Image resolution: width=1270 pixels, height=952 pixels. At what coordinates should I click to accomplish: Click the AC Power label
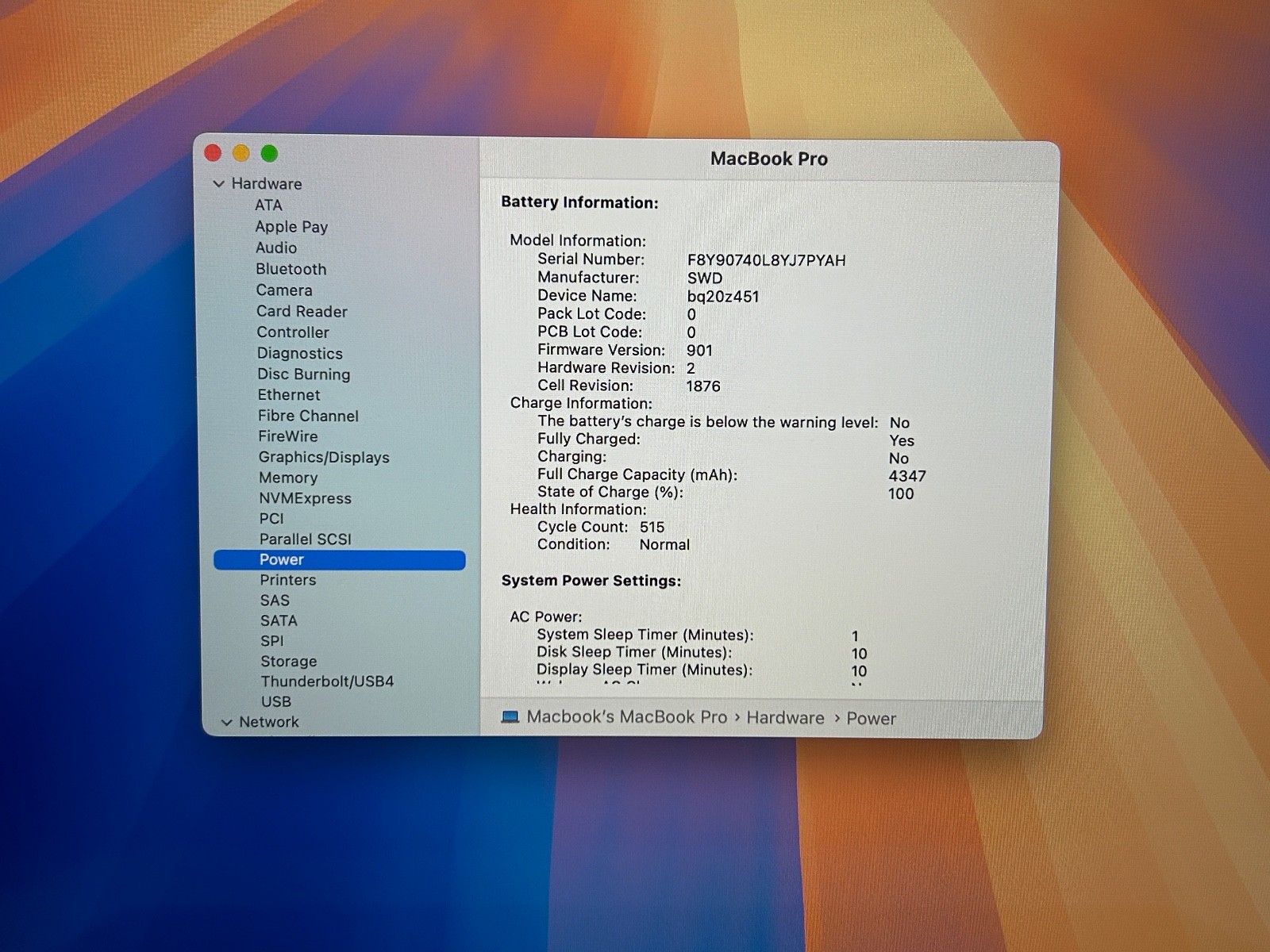[x=545, y=616]
